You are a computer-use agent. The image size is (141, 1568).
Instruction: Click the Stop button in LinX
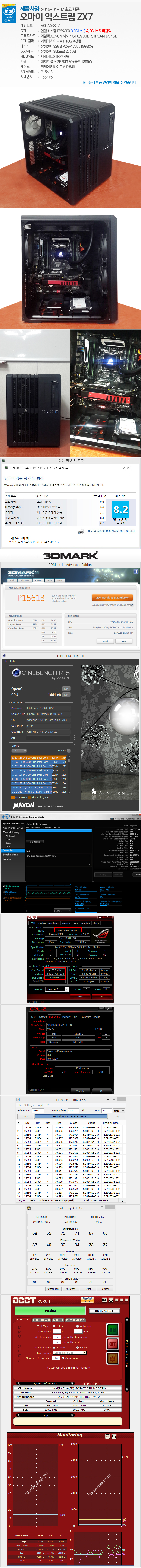117,1116
